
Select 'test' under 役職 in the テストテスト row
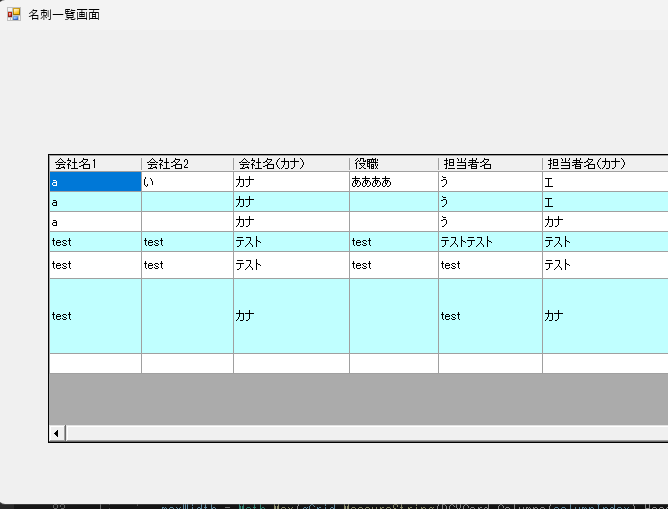click(394, 242)
